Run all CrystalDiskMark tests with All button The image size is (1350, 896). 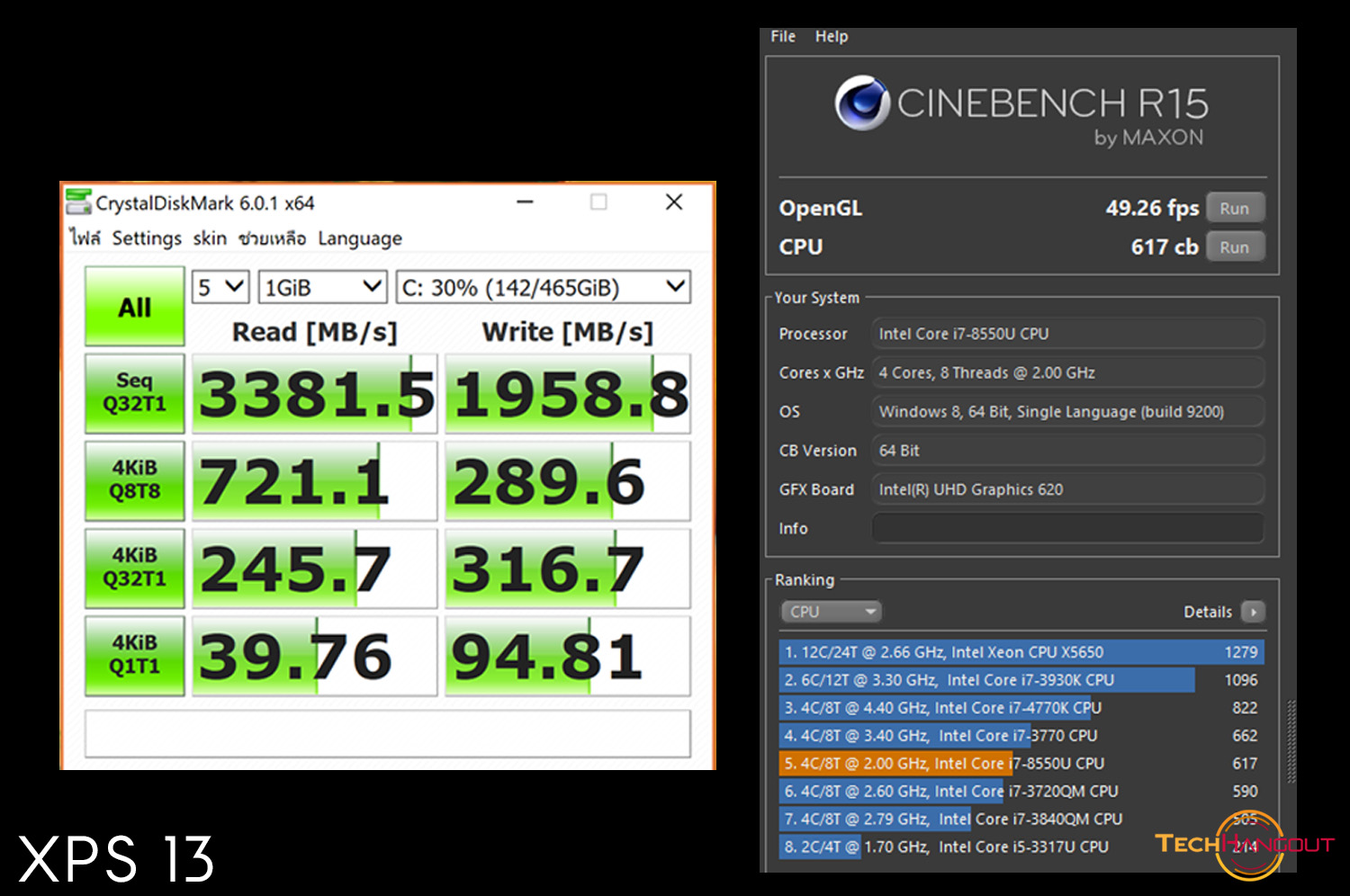(135, 307)
